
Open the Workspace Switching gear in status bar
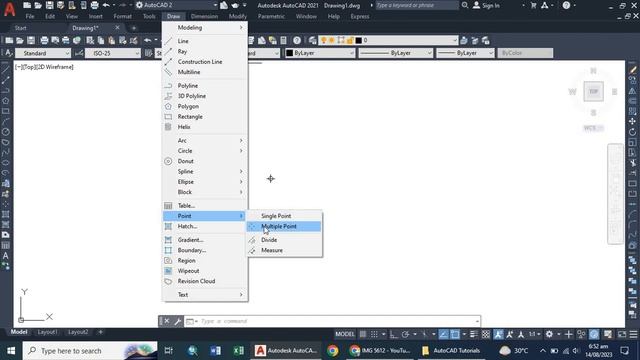[x=549, y=334]
